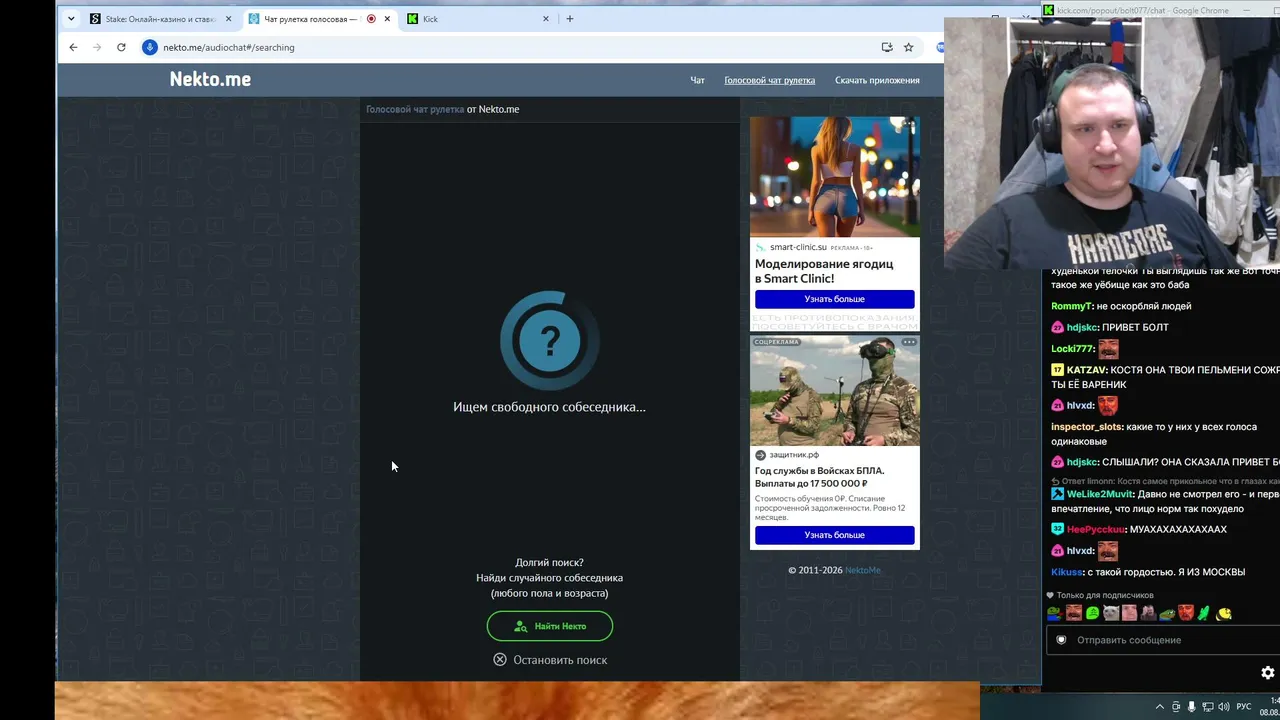
Task: Click the Найти Некто button
Action: click(550, 626)
